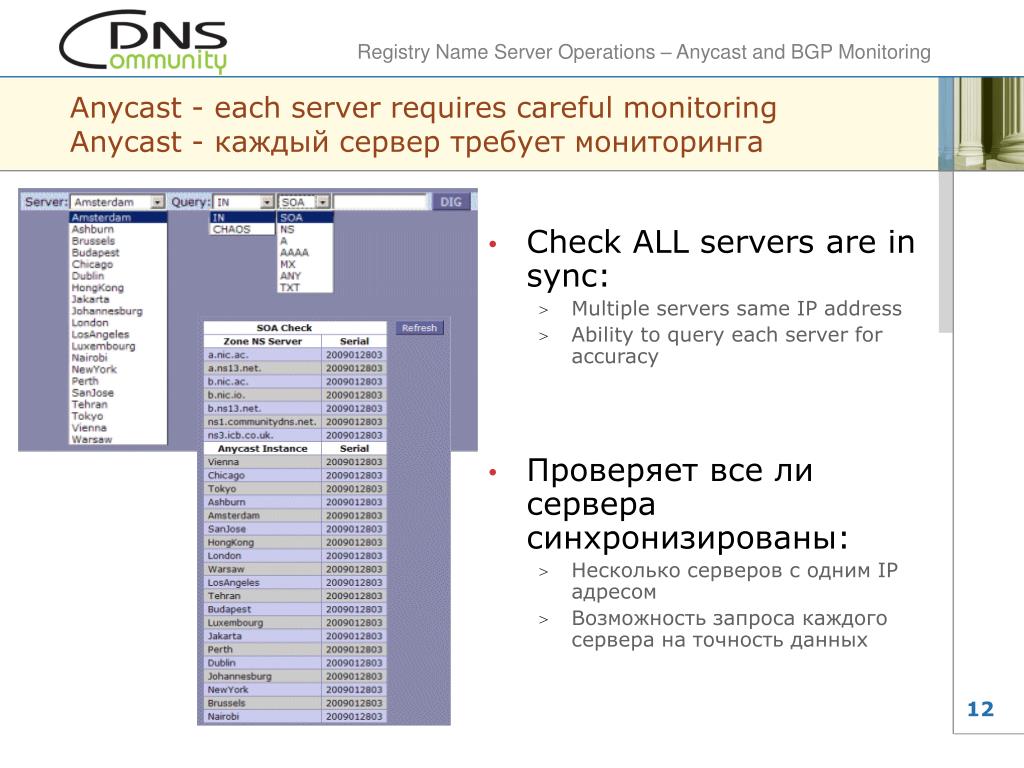Screen dimensions: 1024x768
Task: Click the empty query text field beside DIG
Action: pyautogui.click(x=380, y=202)
